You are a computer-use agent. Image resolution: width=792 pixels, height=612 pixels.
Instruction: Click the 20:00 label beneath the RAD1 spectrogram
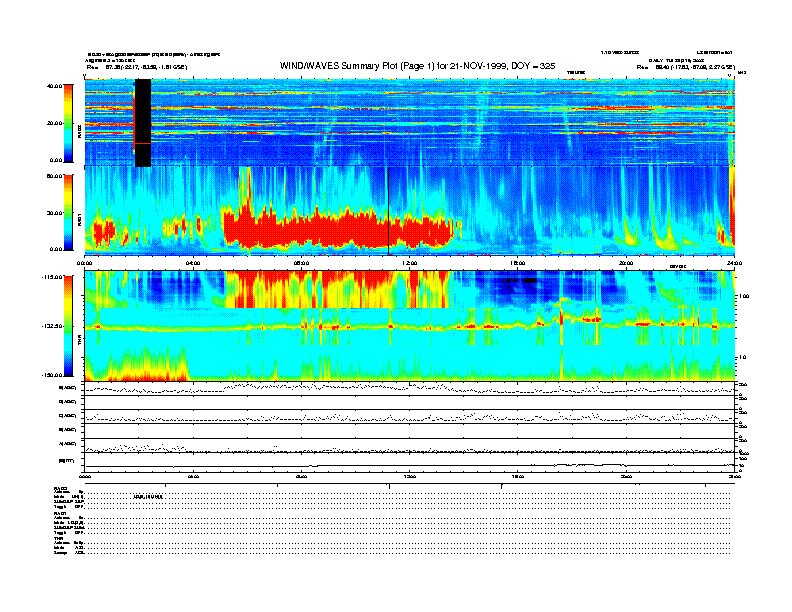626,263
